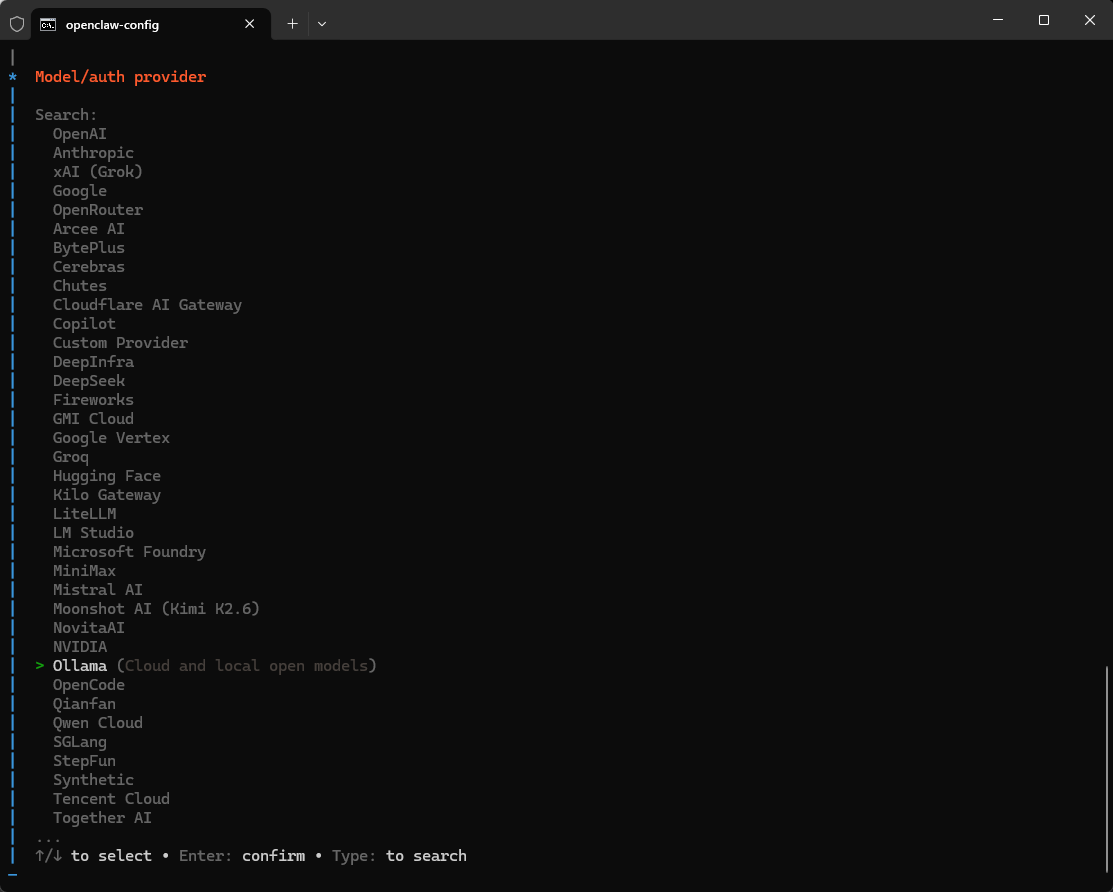Select the Google provider row

coord(80,191)
